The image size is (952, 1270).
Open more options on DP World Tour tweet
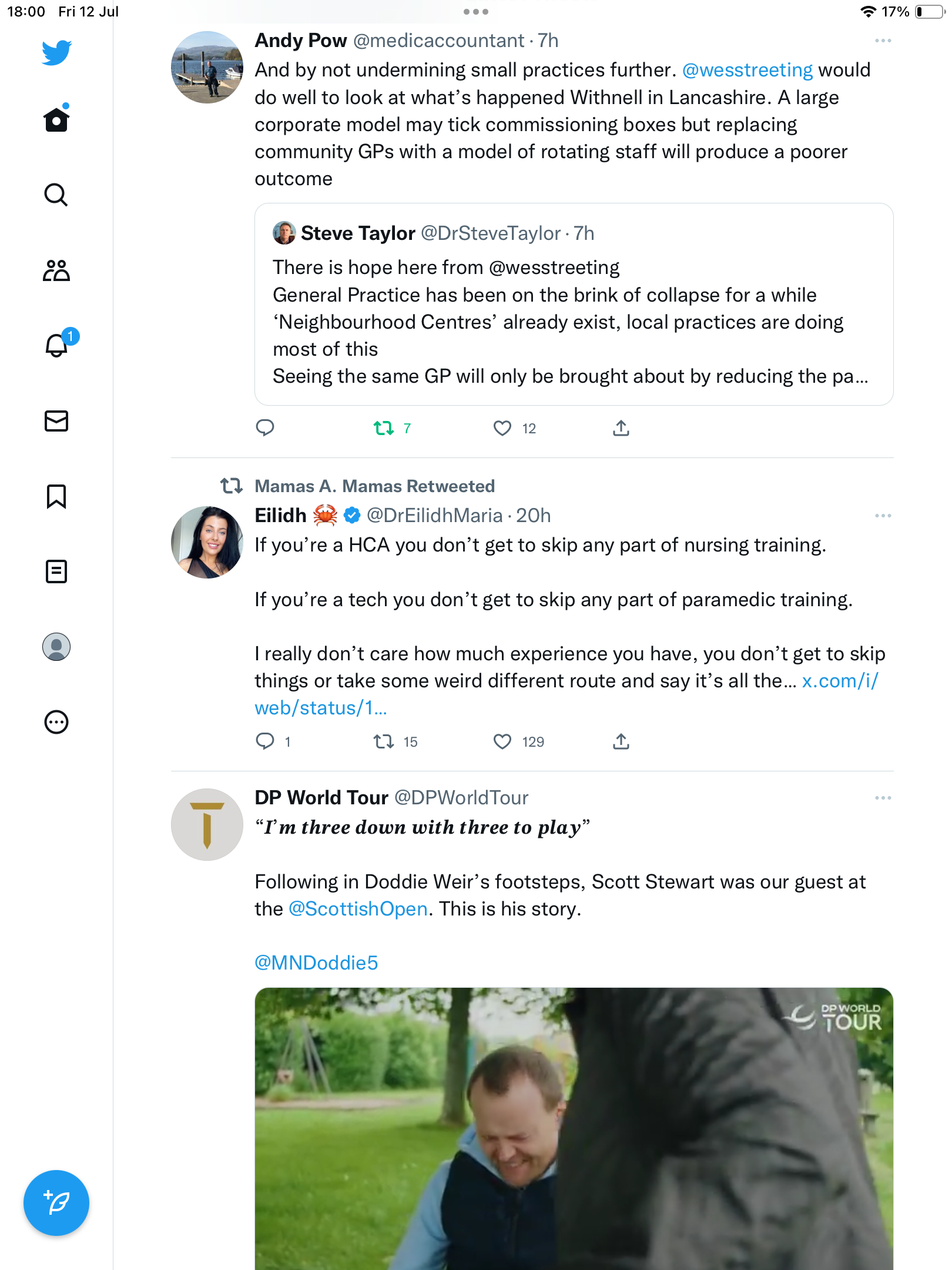point(883,798)
